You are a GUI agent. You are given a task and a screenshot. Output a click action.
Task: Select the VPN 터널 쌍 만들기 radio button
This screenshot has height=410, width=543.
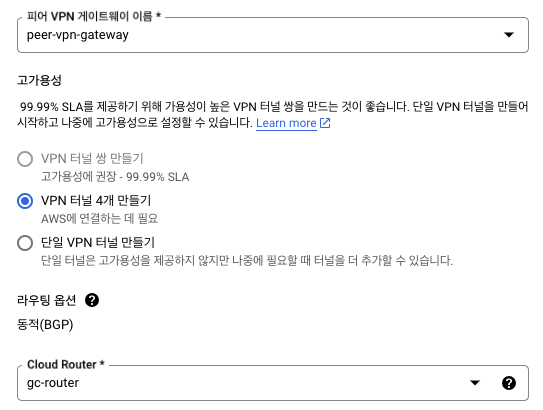click(x=25, y=159)
